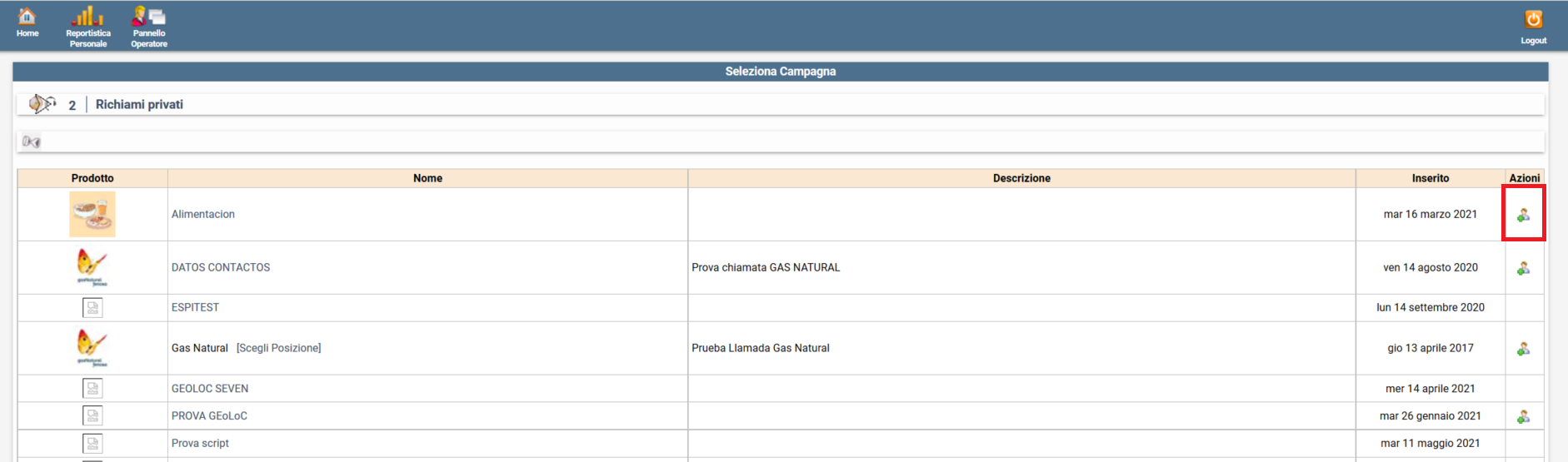This screenshot has height=462, width=1568.
Task: Click the [Scegli Posizione] link
Action: (x=278, y=349)
